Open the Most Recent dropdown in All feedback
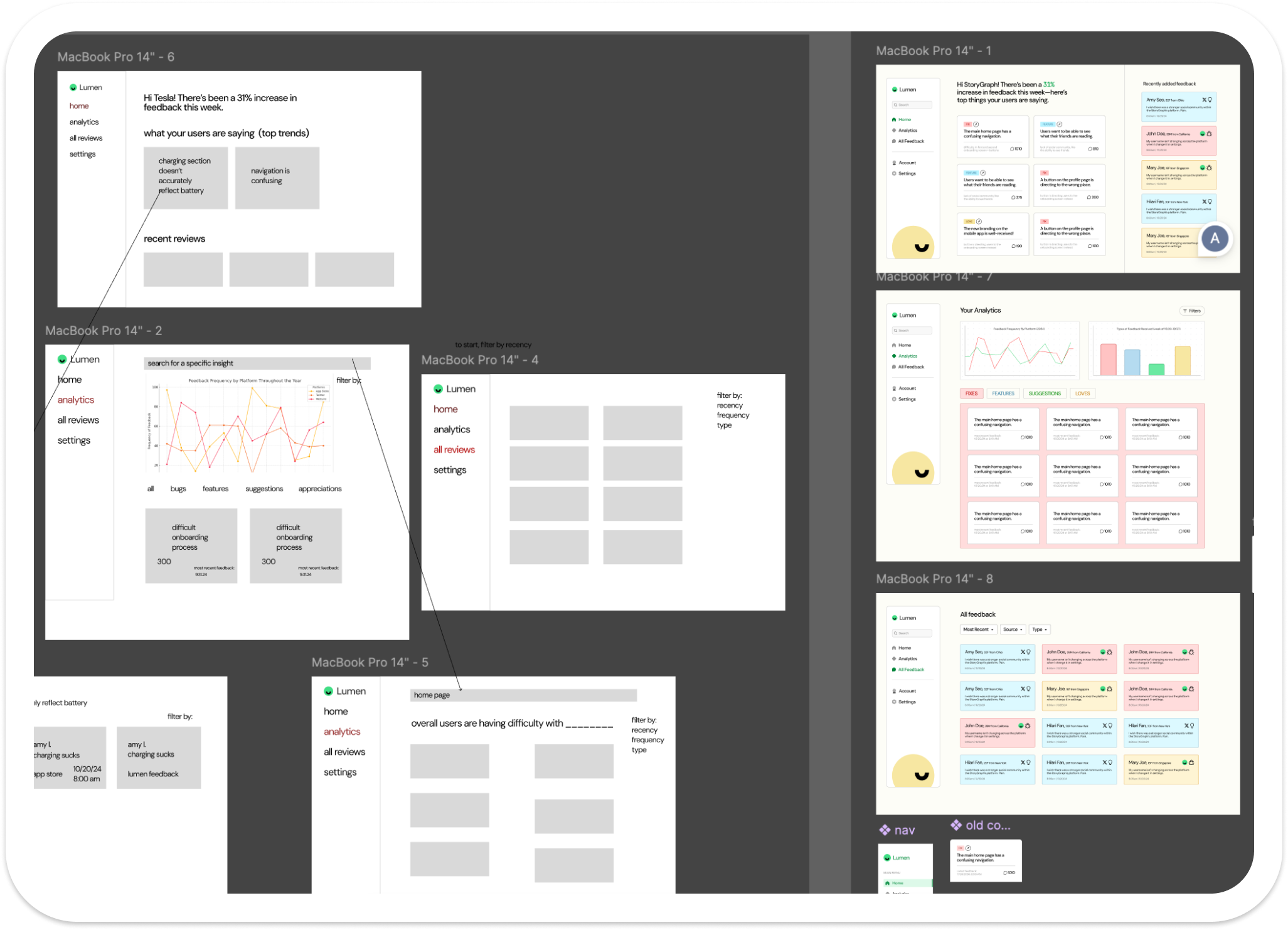This screenshot has width=1288, height=930. [x=977, y=629]
